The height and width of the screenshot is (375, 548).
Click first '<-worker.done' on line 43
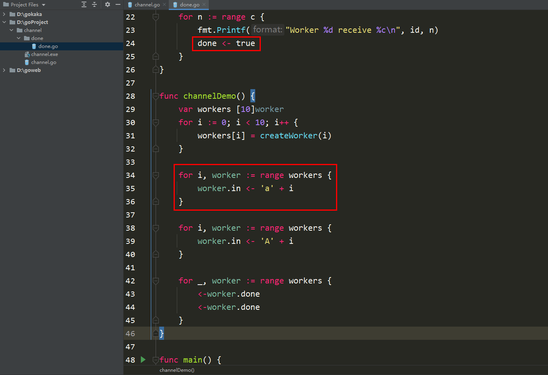pos(229,294)
